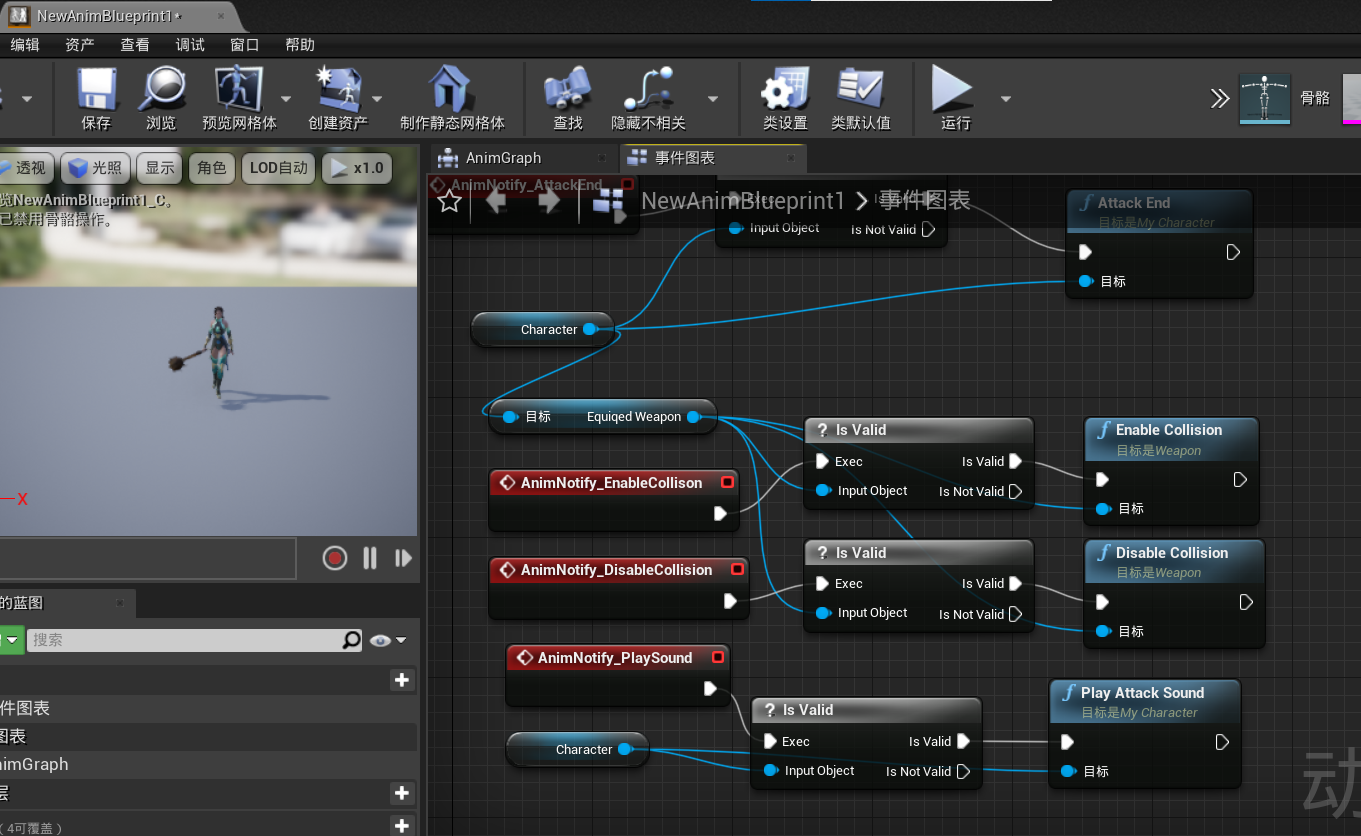Image resolution: width=1361 pixels, height=836 pixels.
Task: Open the 资产 menu
Action: (x=80, y=44)
